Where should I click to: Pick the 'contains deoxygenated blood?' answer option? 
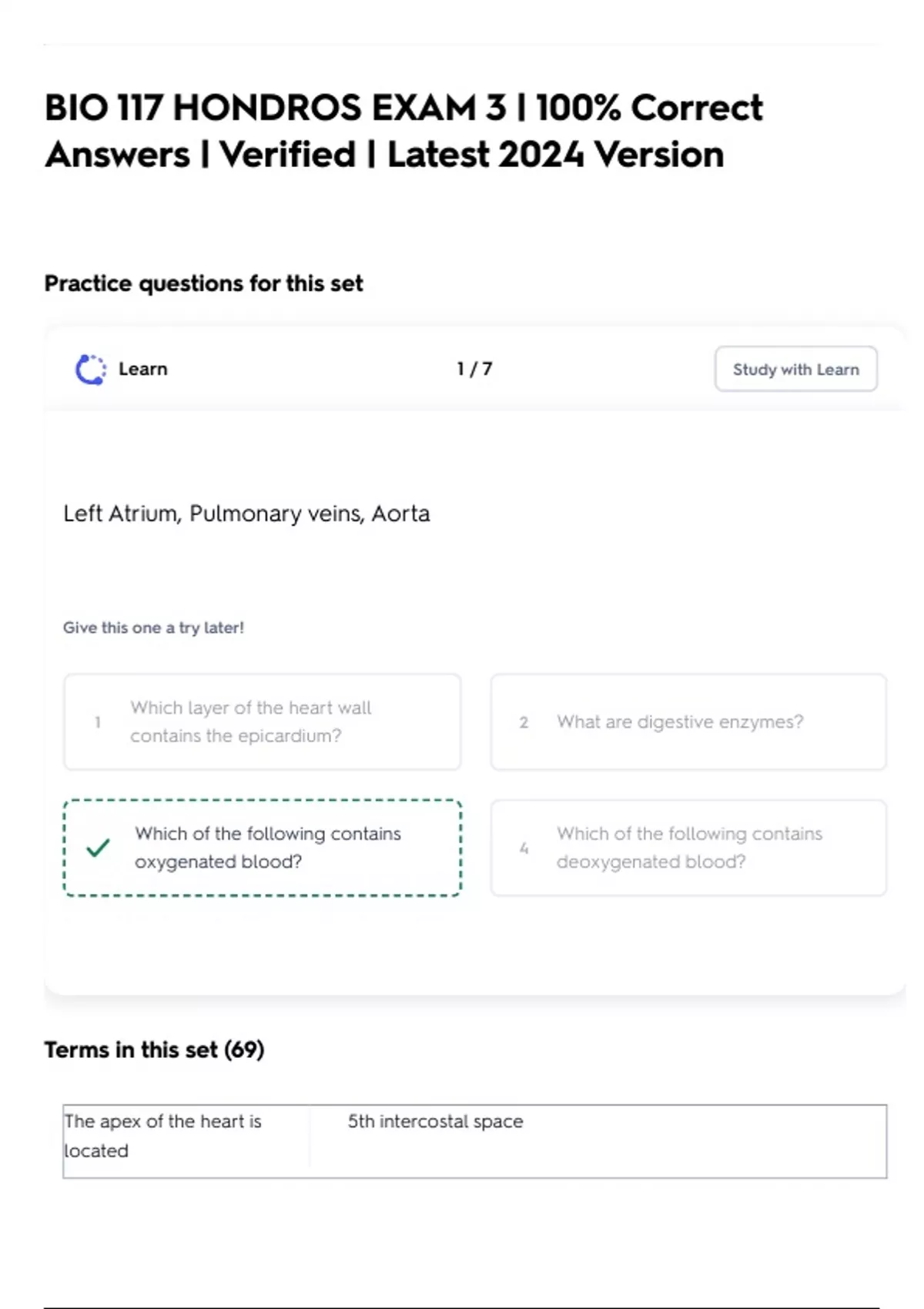coord(688,848)
